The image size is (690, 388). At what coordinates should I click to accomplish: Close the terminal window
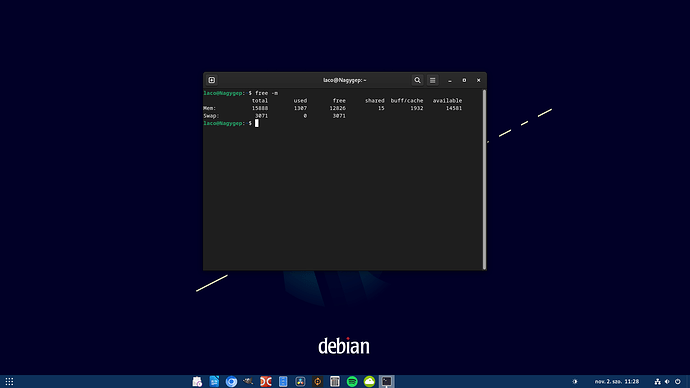tap(478, 81)
